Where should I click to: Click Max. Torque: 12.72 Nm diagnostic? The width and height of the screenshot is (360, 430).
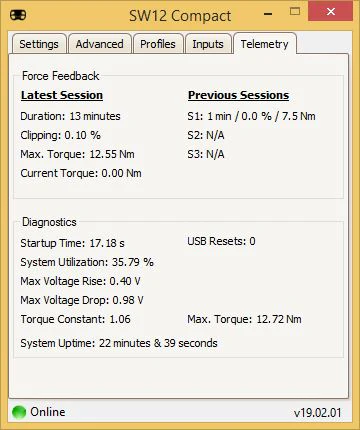(244, 319)
